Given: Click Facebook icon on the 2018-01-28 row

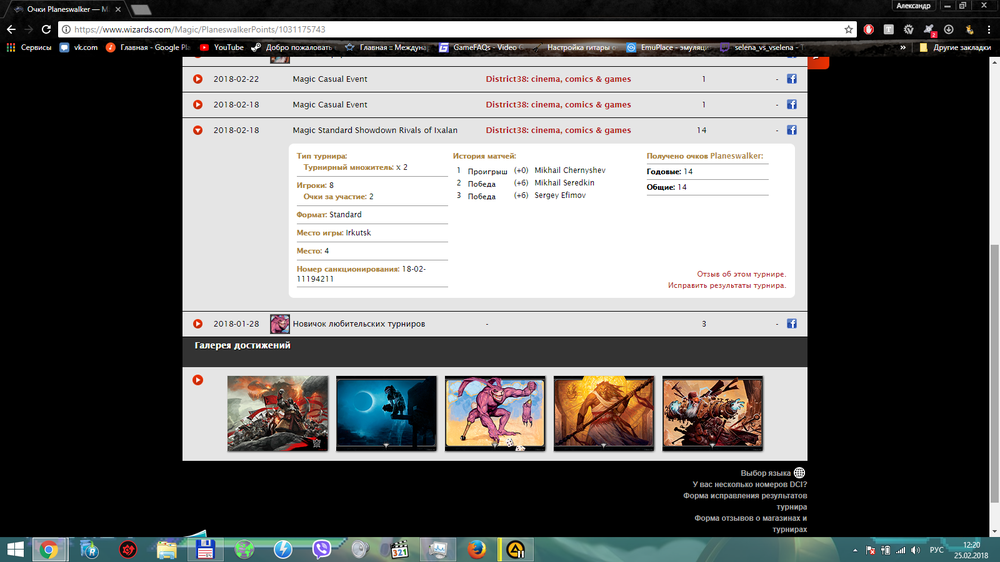Looking at the screenshot, I should click(791, 324).
